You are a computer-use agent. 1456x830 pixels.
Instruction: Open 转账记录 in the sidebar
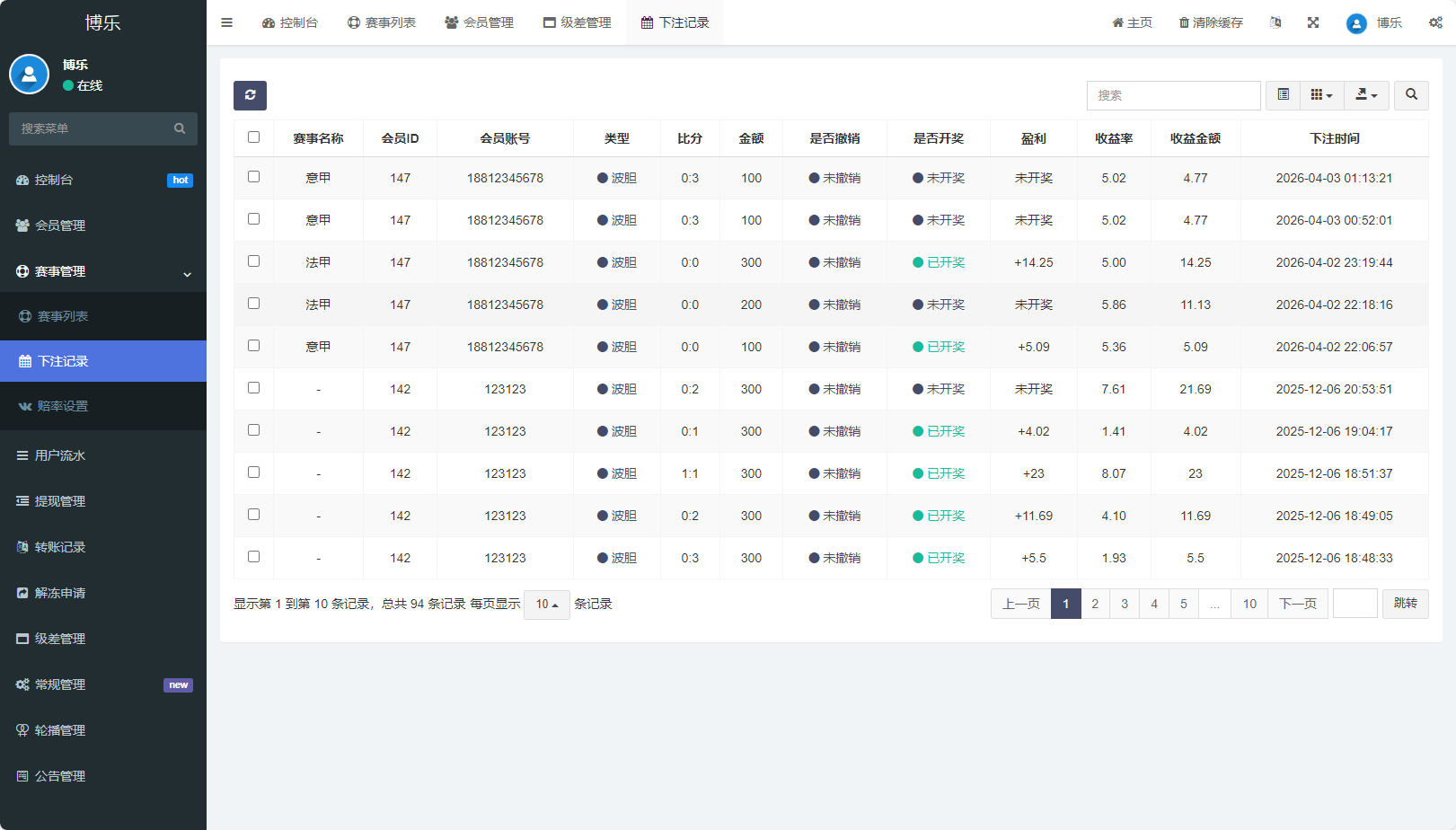point(103,547)
